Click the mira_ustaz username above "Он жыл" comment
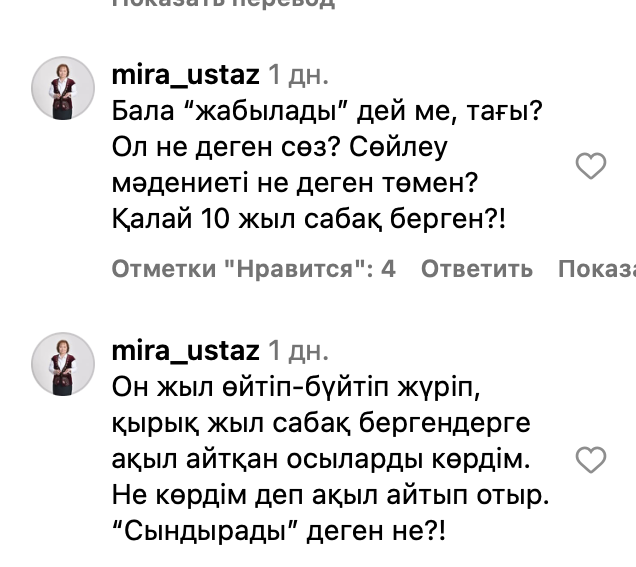The height and width of the screenshot is (567, 636). (x=186, y=352)
